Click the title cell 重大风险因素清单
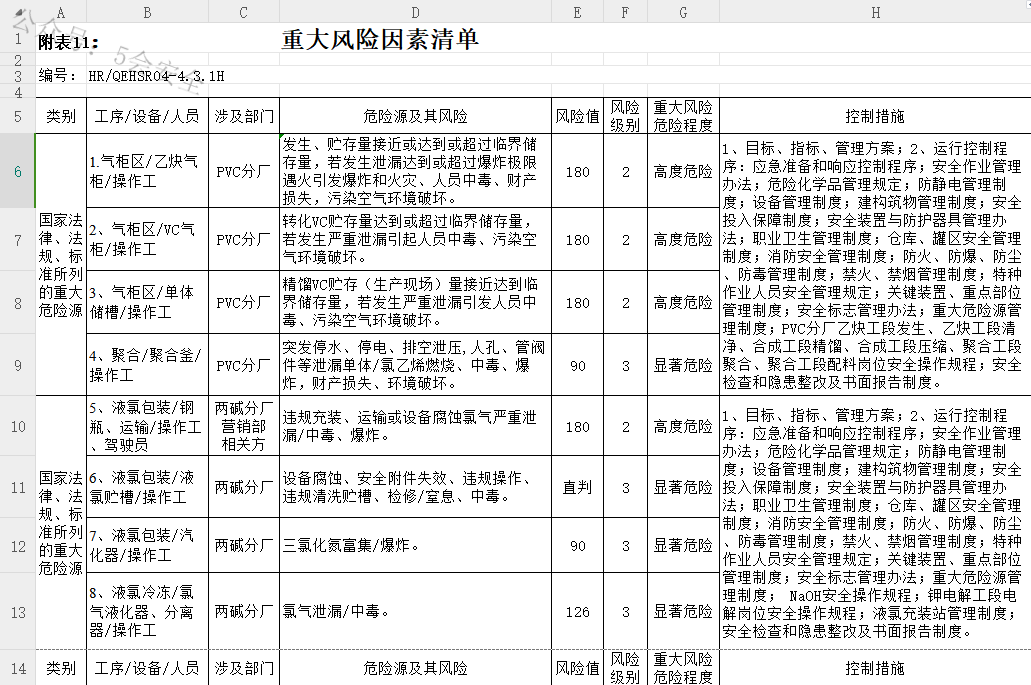 [x=380, y=39]
